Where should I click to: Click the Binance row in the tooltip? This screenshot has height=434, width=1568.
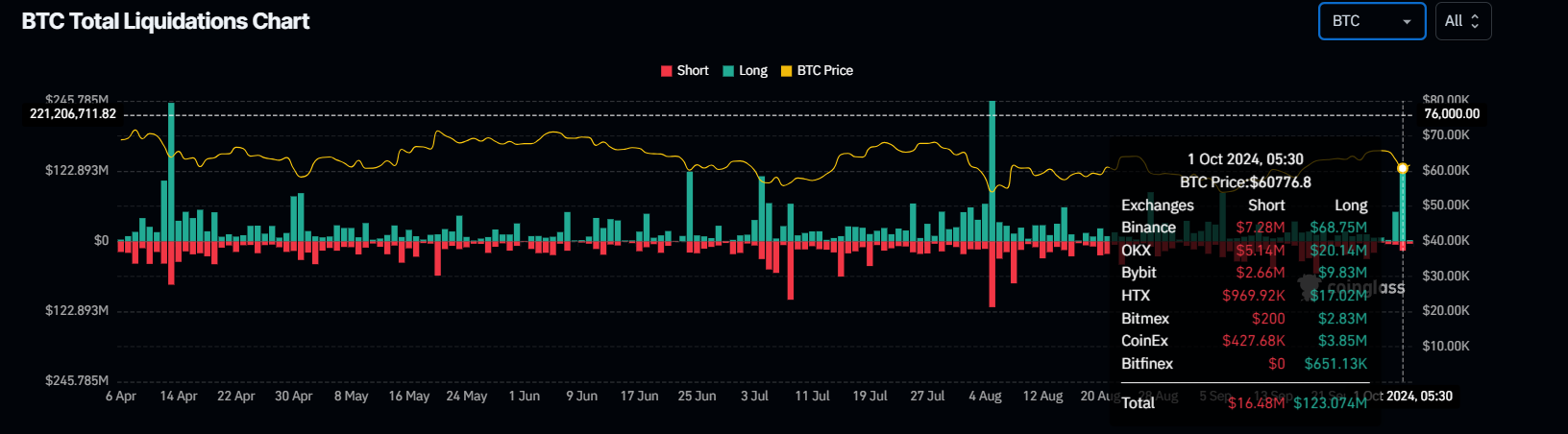click(x=1243, y=228)
